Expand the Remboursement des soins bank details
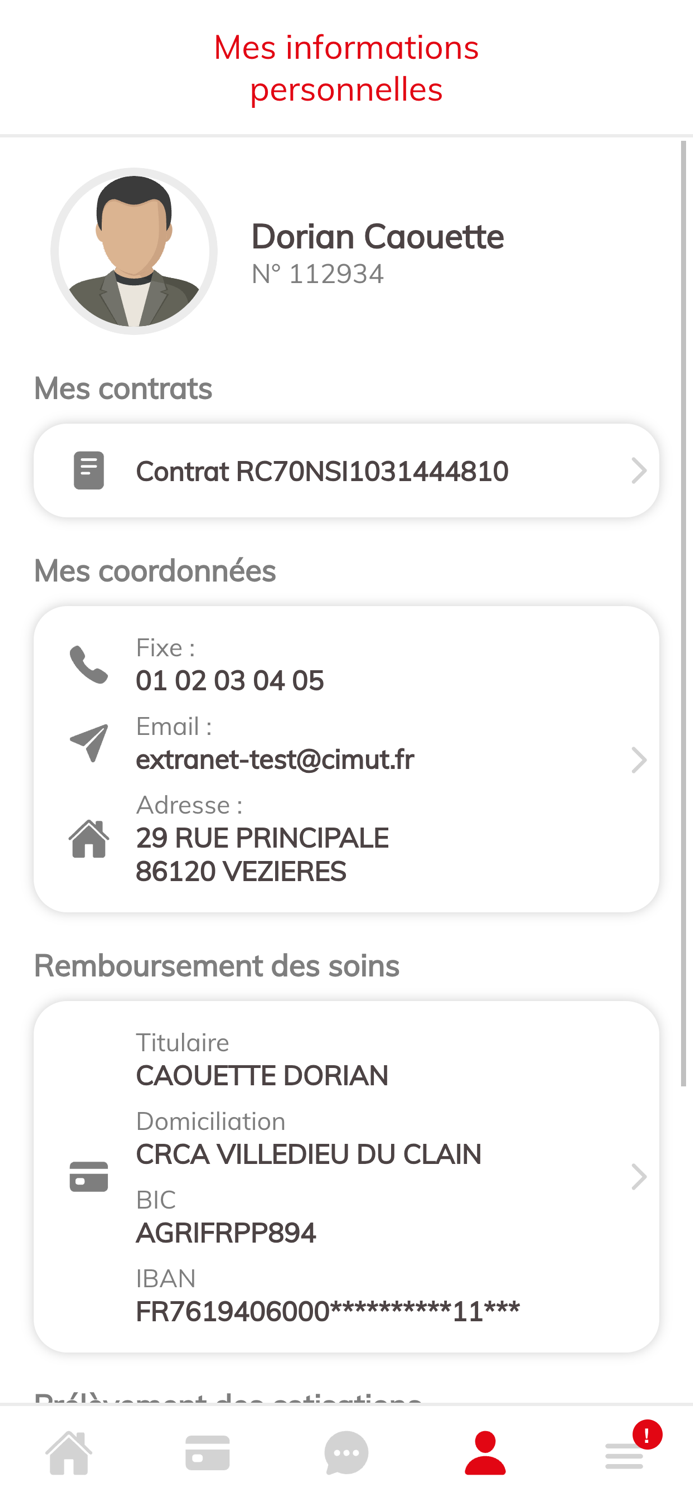 coord(639,1176)
